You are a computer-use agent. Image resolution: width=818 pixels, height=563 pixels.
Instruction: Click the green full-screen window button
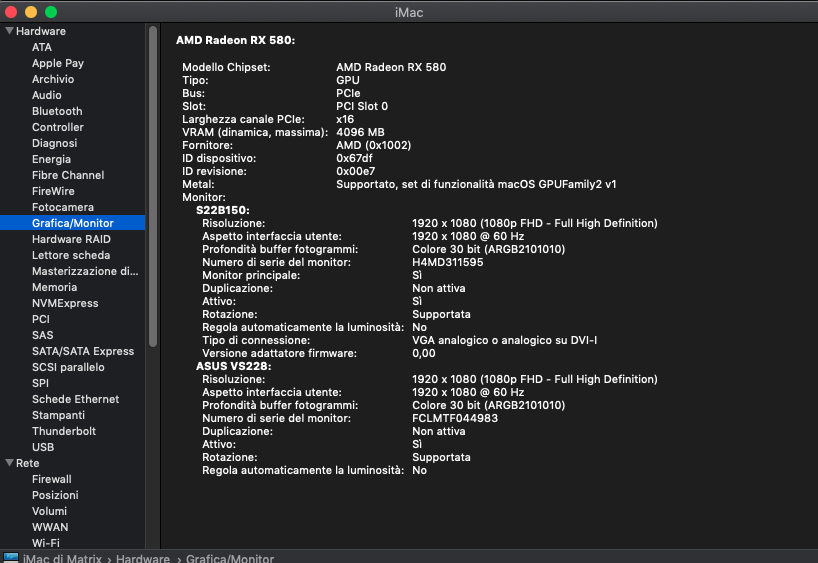(x=51, y=11)
